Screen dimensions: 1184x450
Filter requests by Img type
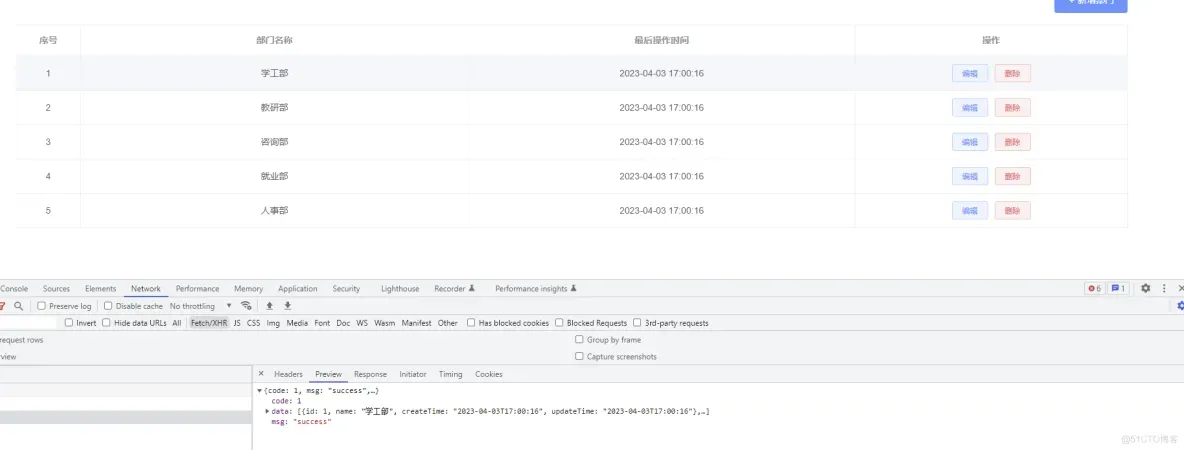click(273, 322)
